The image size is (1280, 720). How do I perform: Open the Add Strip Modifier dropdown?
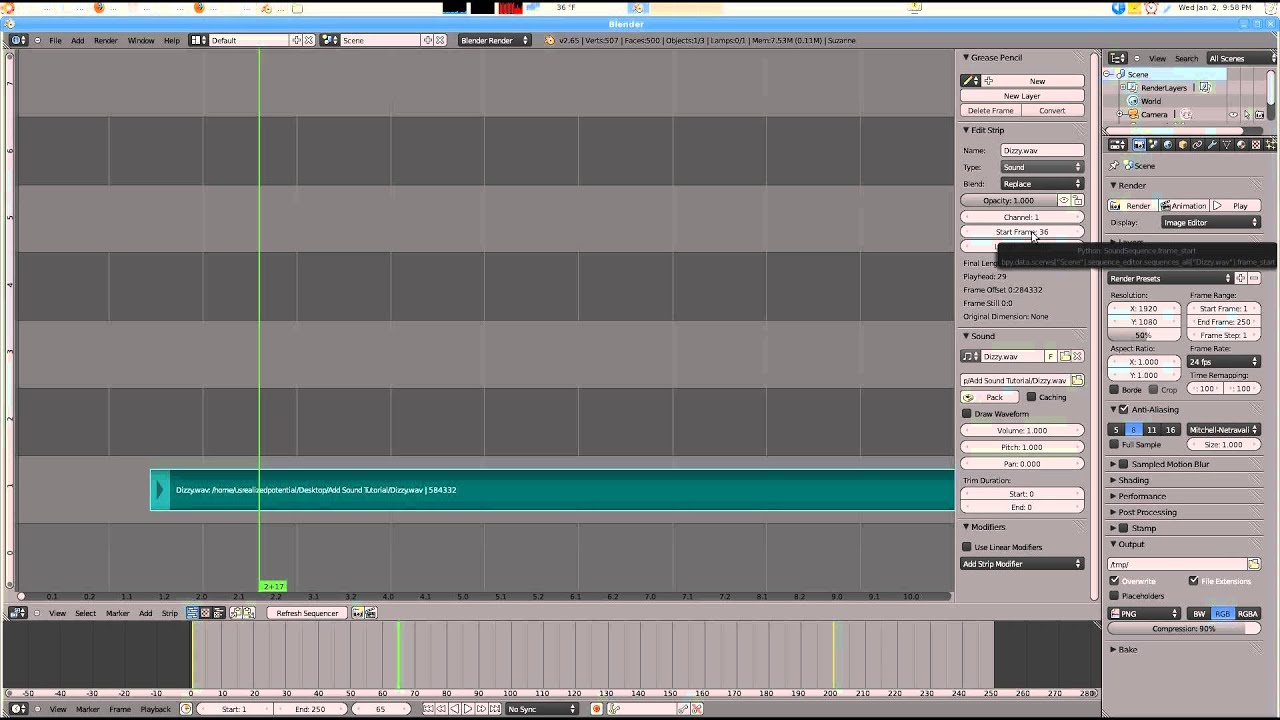(x=1022, y=564)
